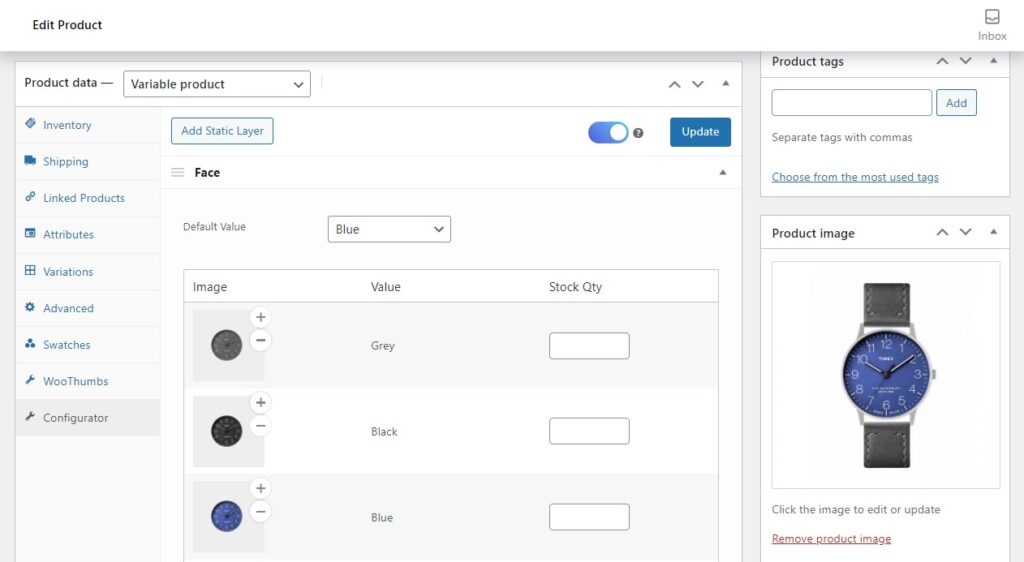Remove image with minus on Grey row
The width and height of the screenshot is (1024, 562).
point(261,340)
